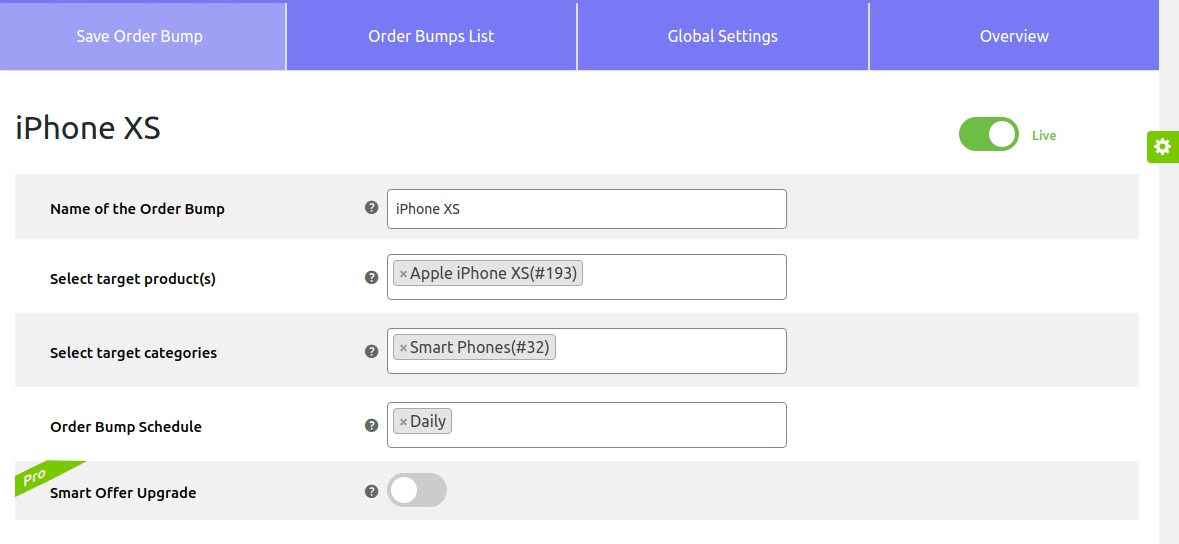Open the target products select box
Image resolution: width=1179 pixels, height=544 pixels.
click(680, 277)
